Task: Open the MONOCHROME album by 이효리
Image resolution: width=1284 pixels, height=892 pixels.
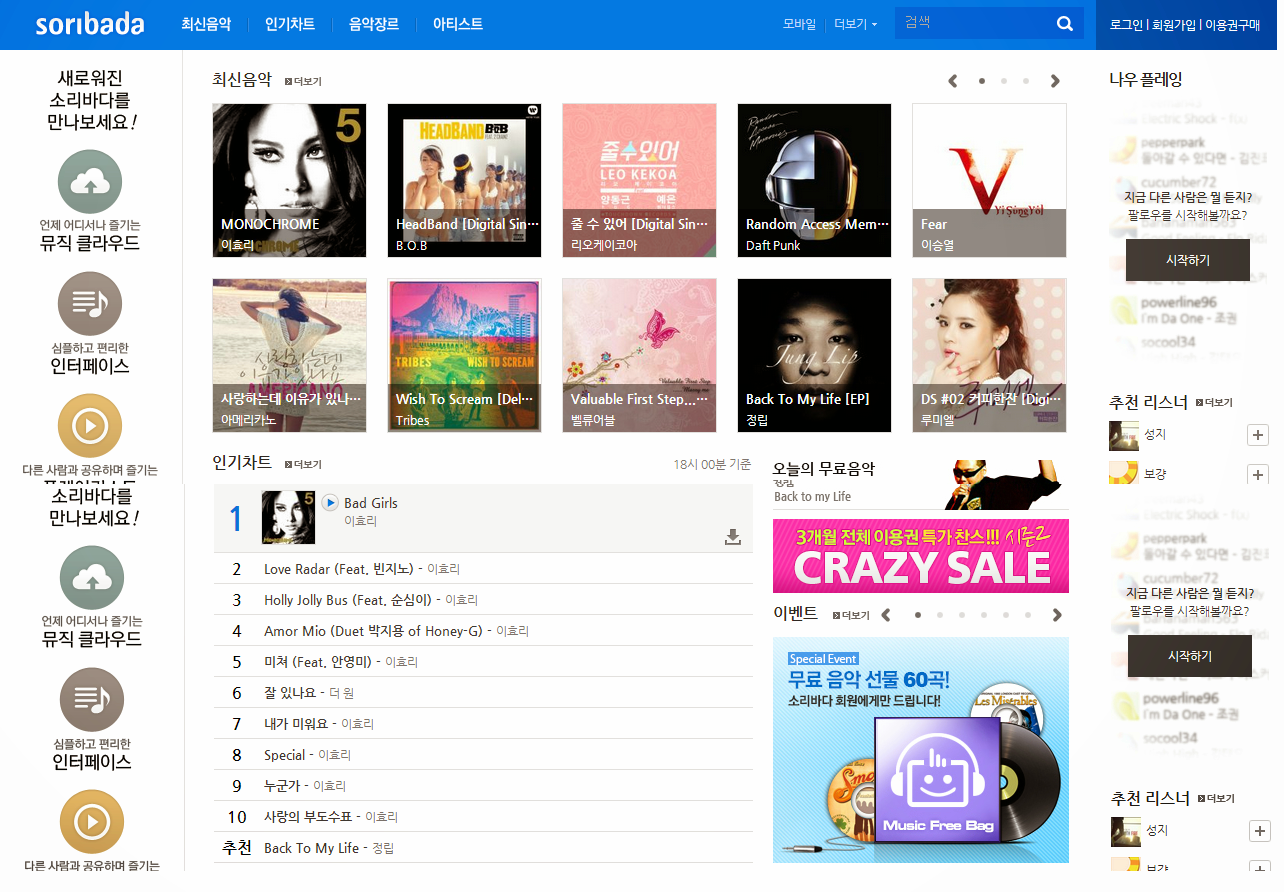Action: pyautogui.click(x=289, y=180)
